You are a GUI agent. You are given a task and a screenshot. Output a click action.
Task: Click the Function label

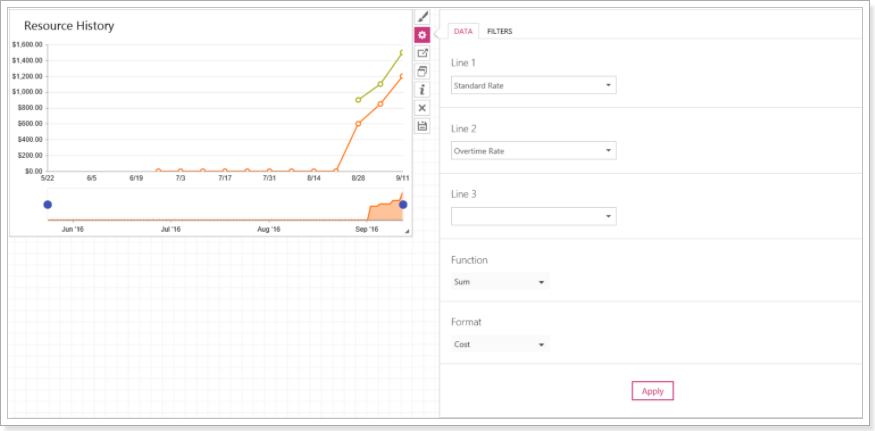(x=469, y=260)
